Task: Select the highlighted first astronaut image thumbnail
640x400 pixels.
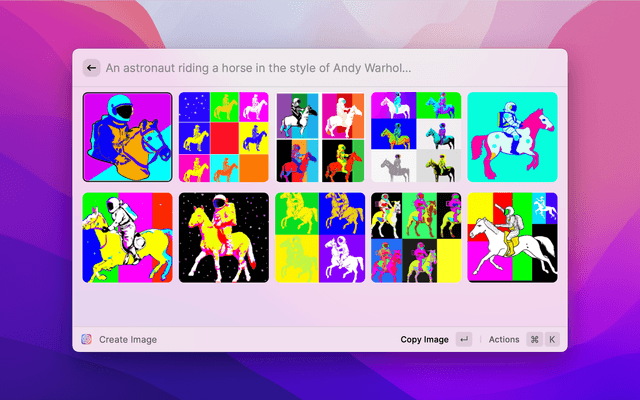Action: (127, 137)
